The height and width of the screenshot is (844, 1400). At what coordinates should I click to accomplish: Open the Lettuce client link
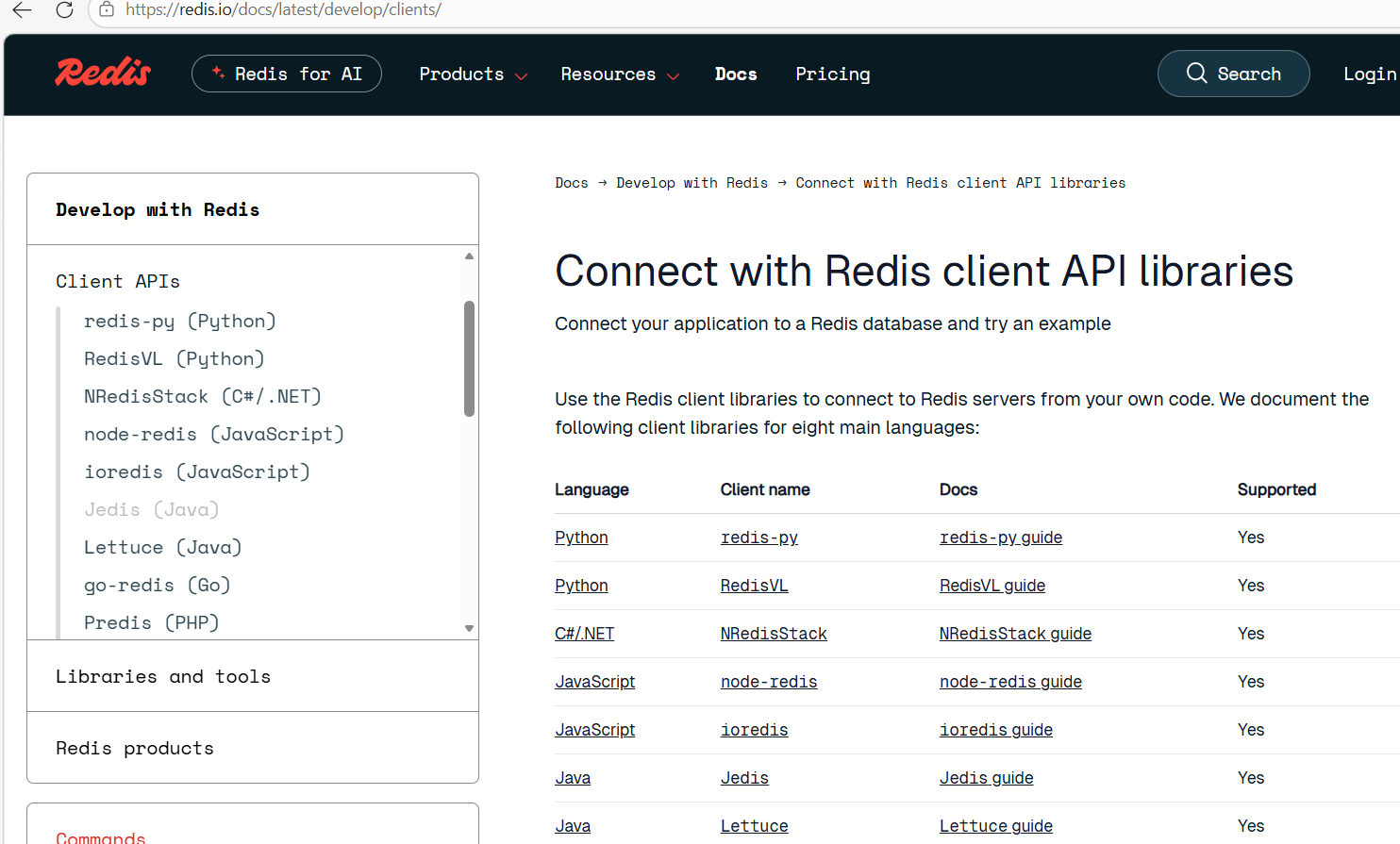(754, 826)
